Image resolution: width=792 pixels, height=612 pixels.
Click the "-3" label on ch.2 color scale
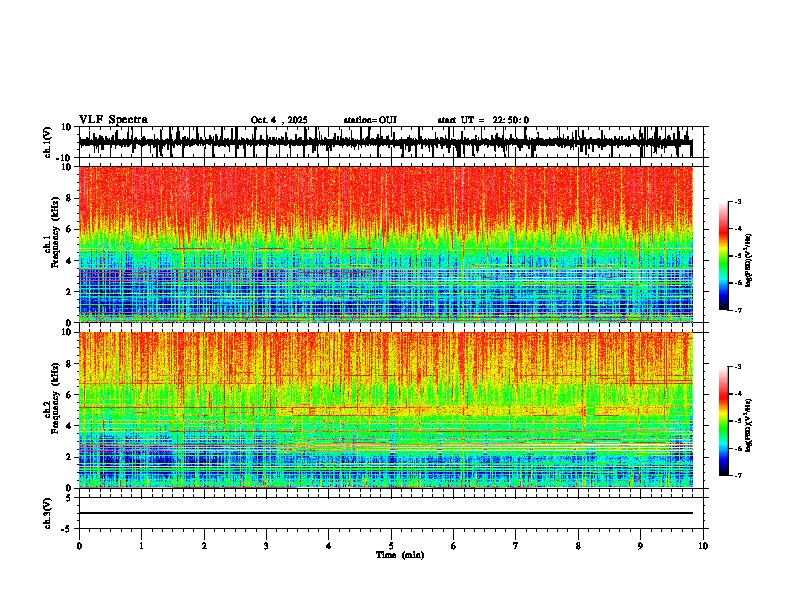[738, 367]
